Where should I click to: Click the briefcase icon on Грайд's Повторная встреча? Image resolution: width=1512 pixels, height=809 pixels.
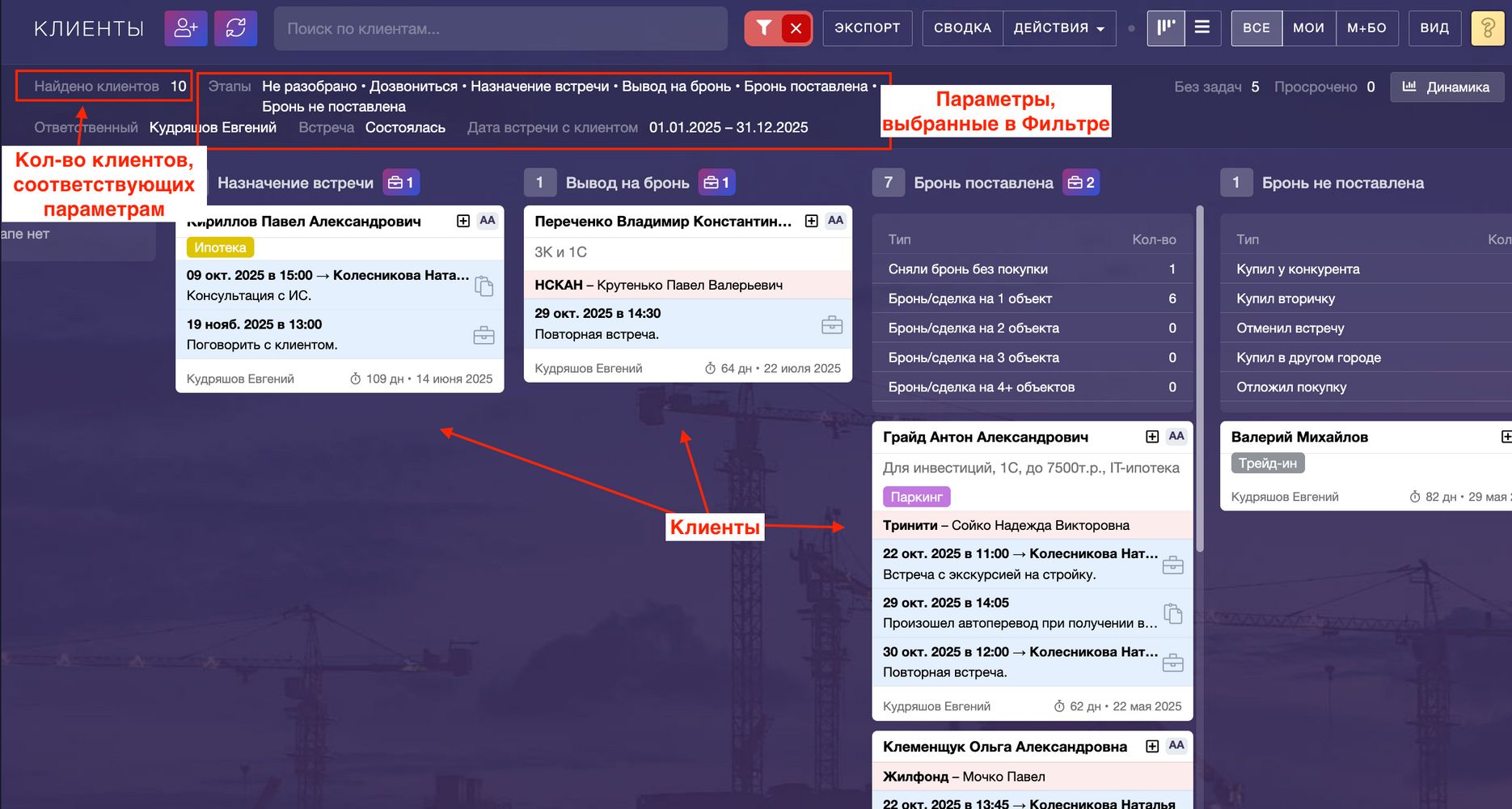tap(1172, 663)
